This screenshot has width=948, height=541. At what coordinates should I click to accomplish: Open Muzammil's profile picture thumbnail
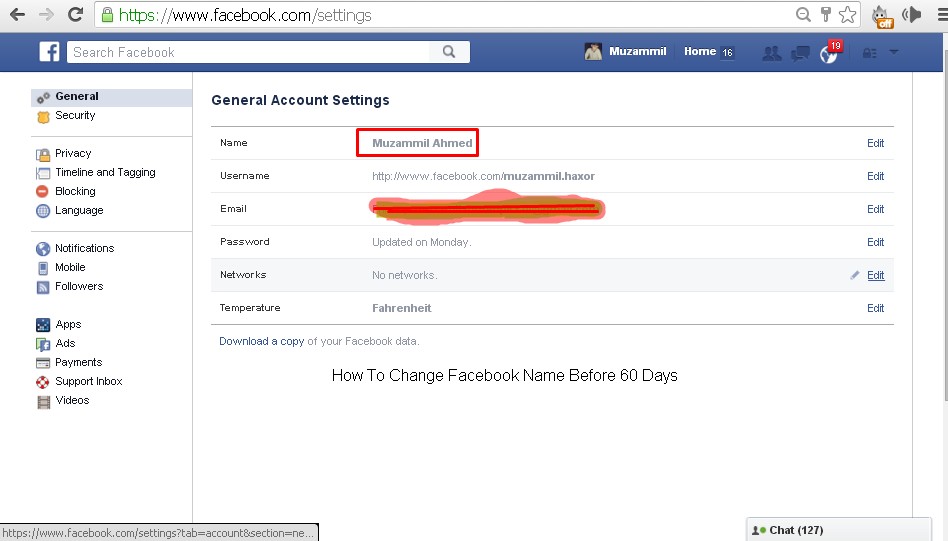pyautogui.click(x=593, y=51)
